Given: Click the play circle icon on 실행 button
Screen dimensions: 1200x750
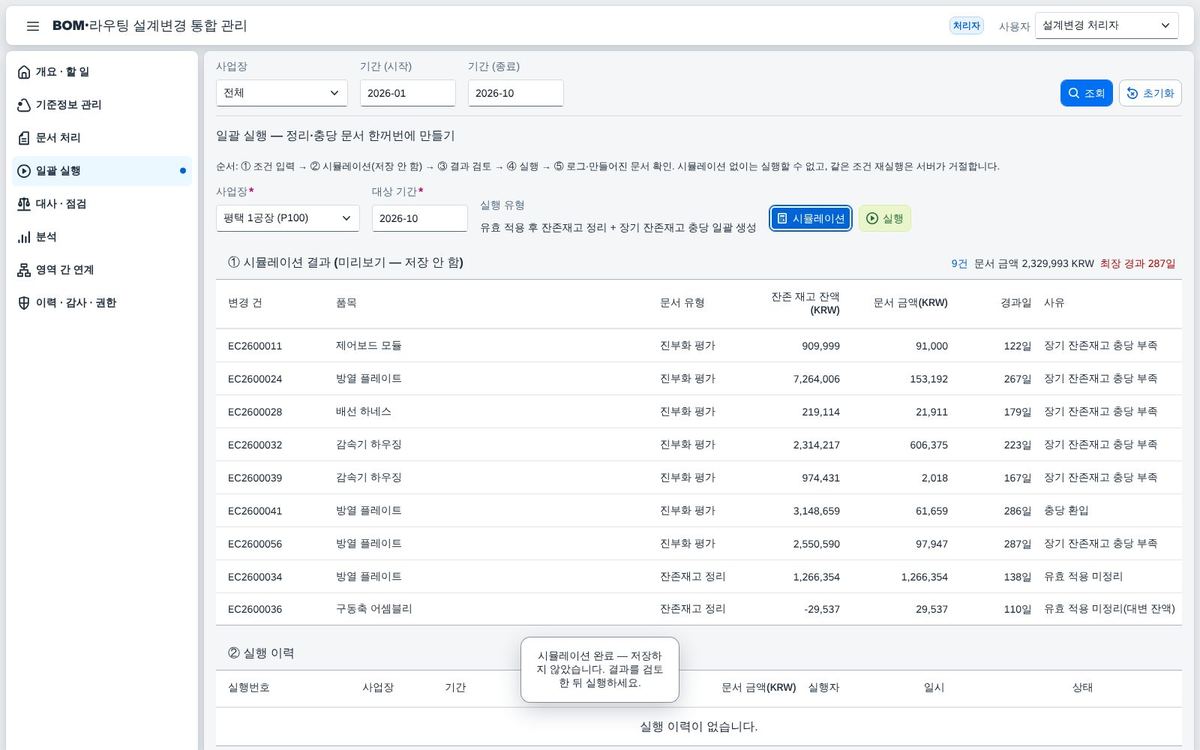Looking at the screenshot, I should (872, 218).
